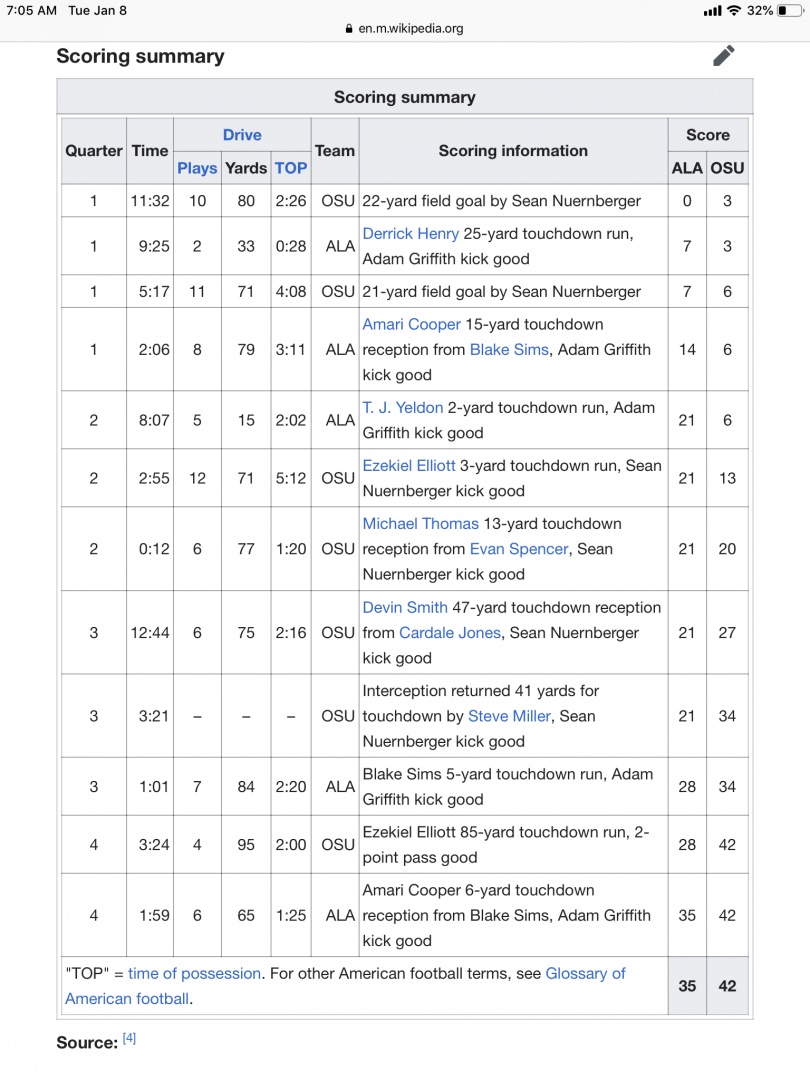Tap the pencil edit section icon
This screenshot has height=1080, width=810.
tap(724, 56)
